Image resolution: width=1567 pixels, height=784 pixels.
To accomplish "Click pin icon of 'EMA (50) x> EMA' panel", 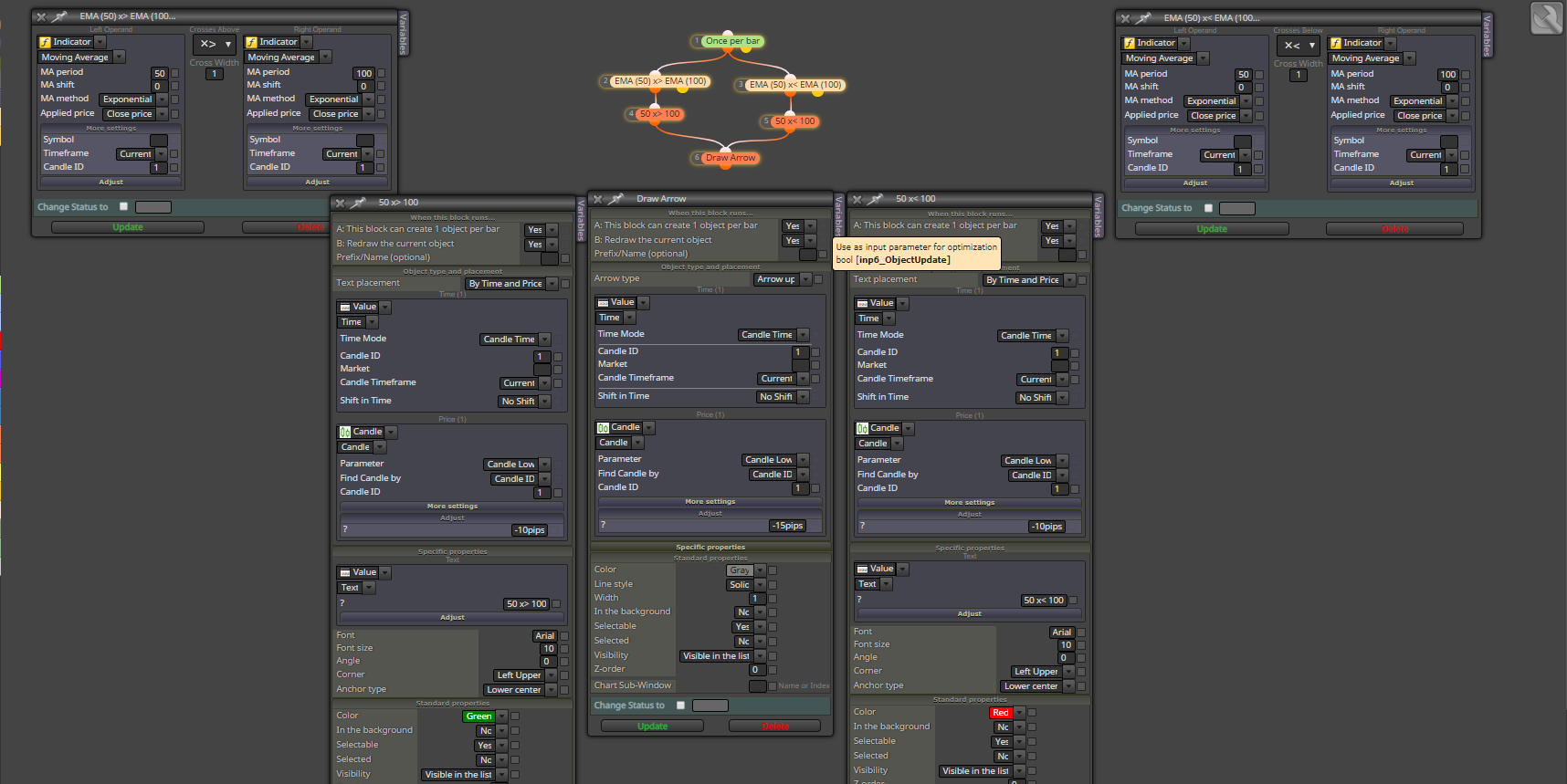I will coord(60,16).
